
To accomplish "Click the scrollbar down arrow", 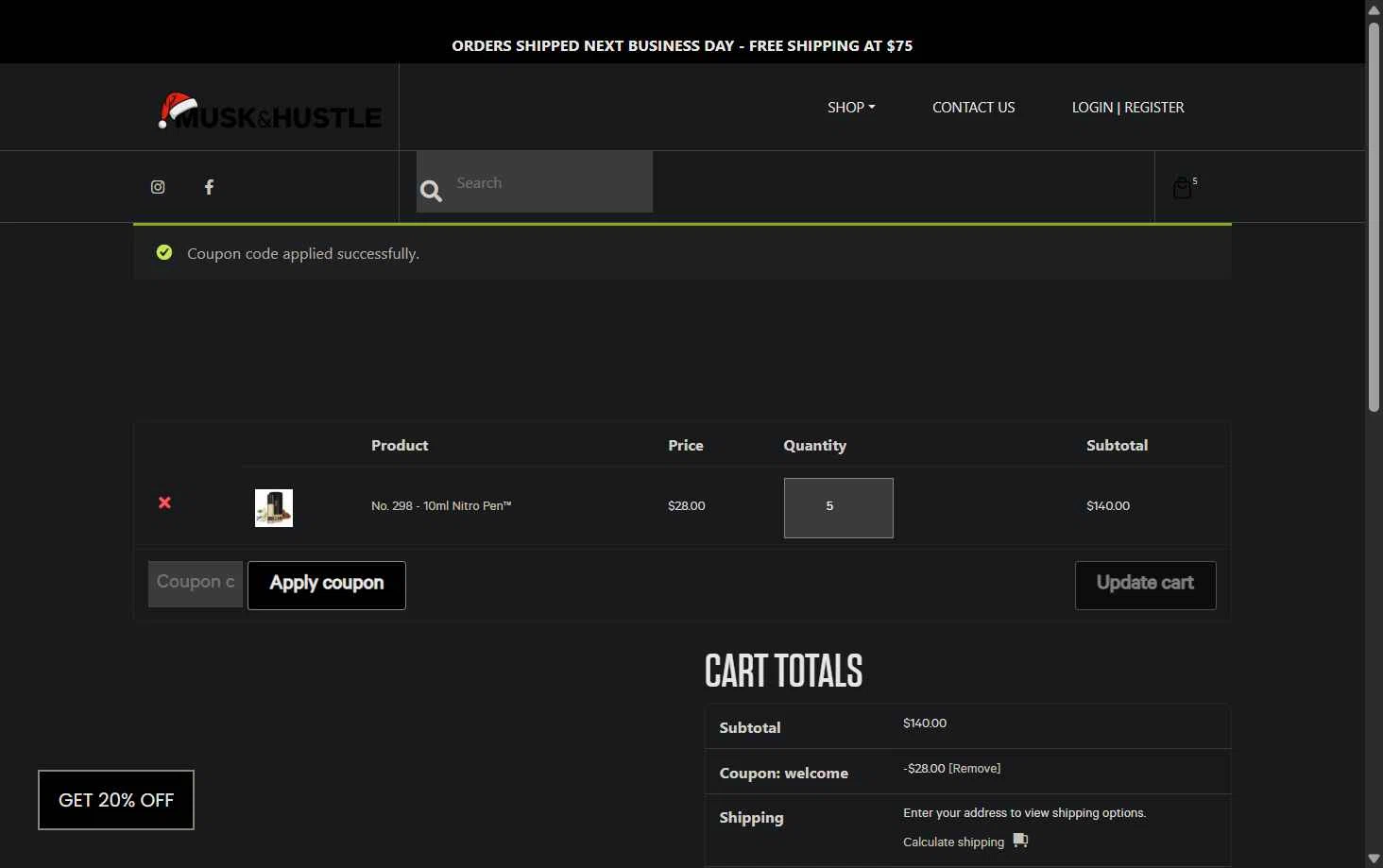I will [1374, 858].
